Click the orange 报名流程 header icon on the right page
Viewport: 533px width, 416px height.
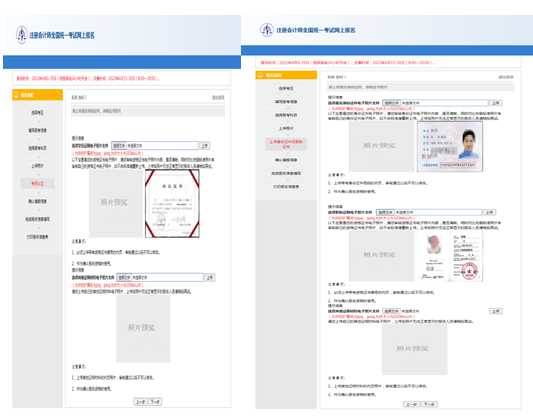tap(260, 75)
